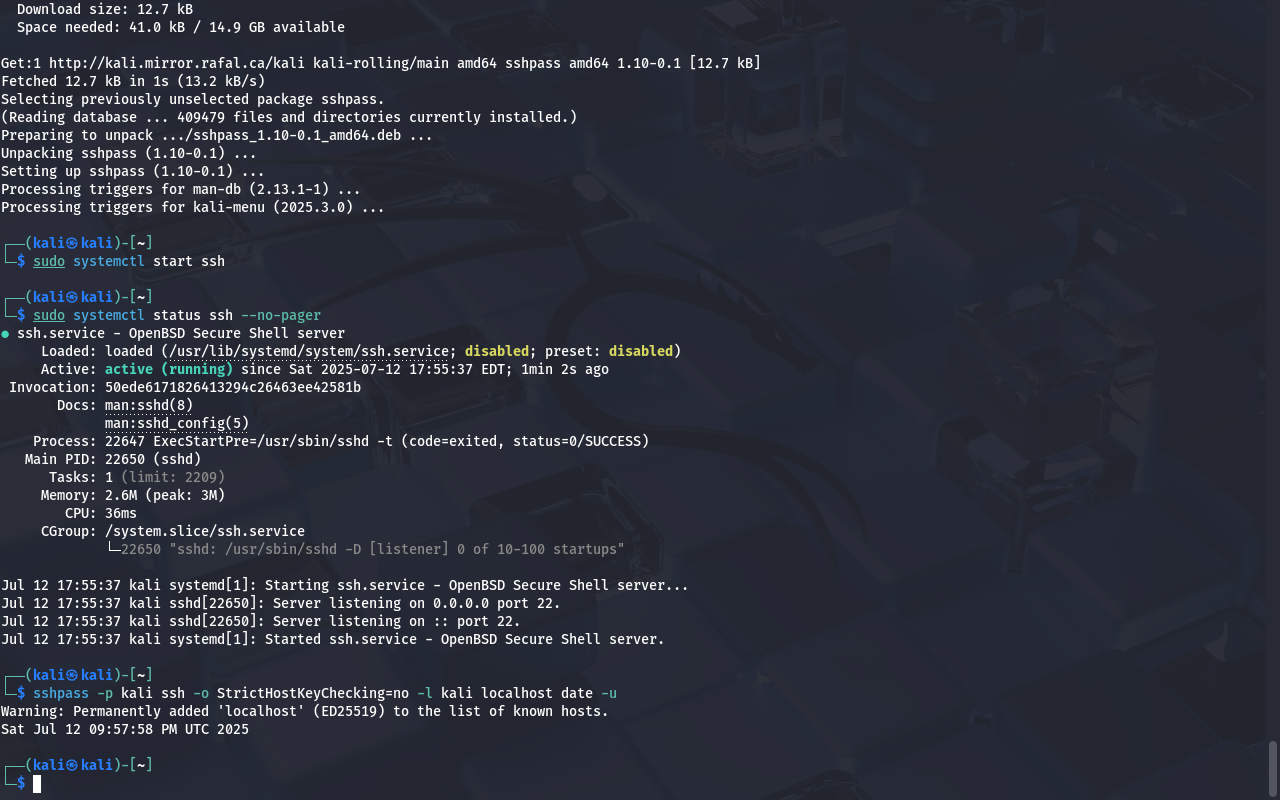This screenshot has height=800, width=1280.
Task: Click the /usr/lib/systemd/system/ssh.service path
Action: pos(309,351)
